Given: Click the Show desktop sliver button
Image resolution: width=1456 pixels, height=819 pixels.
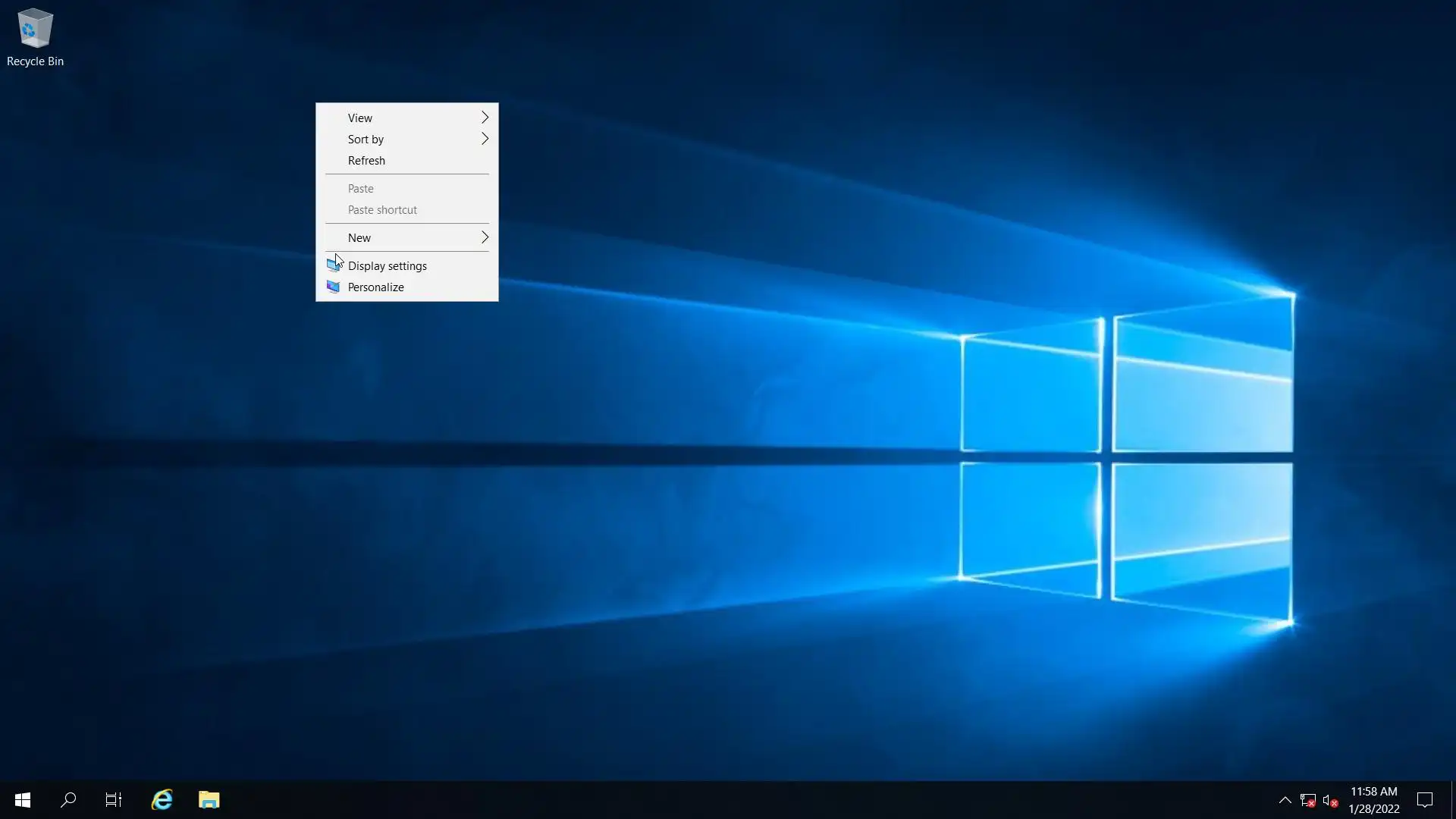Looking at the screenshot, I should 1453,800.
